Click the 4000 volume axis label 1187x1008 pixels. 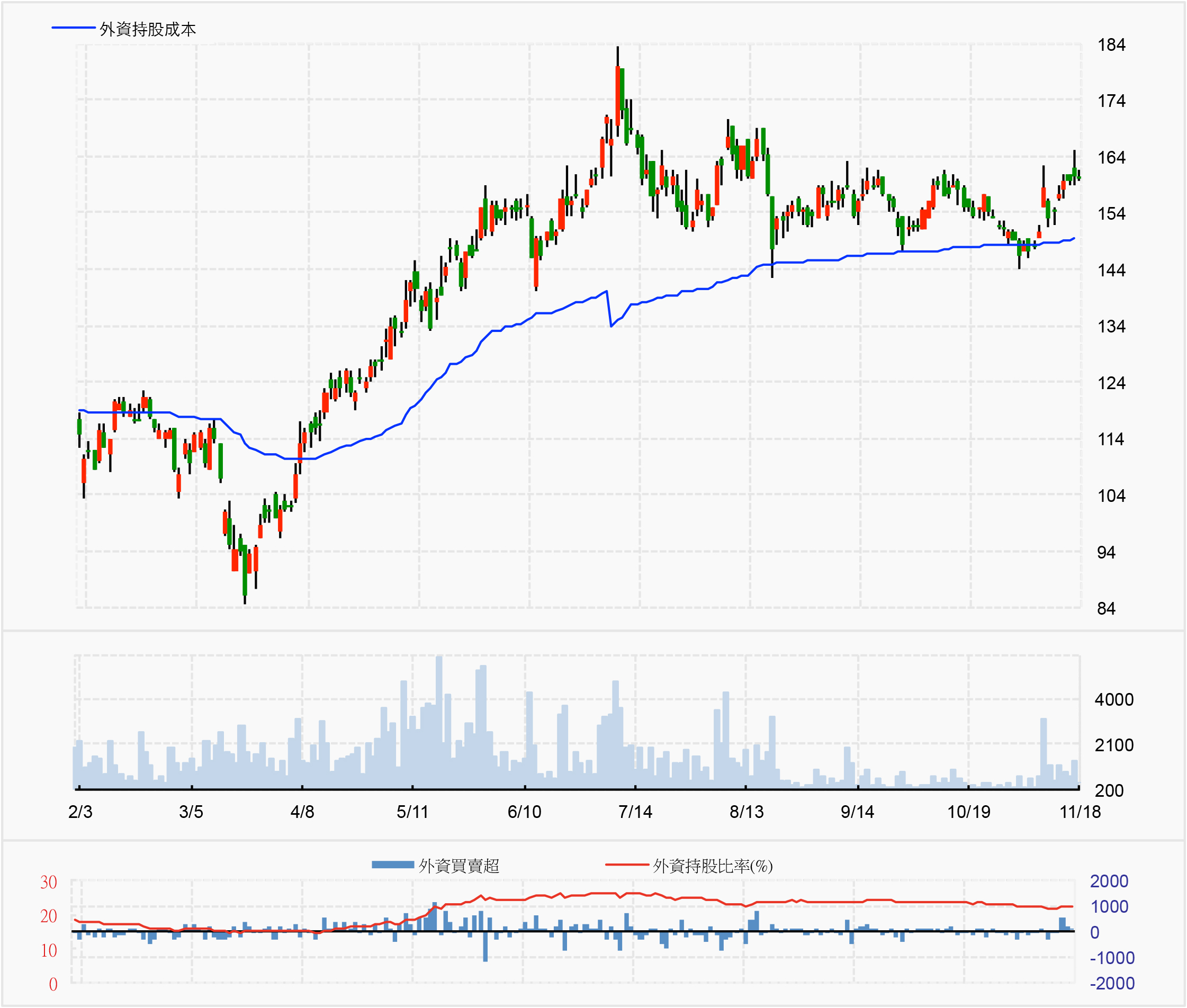[1113, 699]
